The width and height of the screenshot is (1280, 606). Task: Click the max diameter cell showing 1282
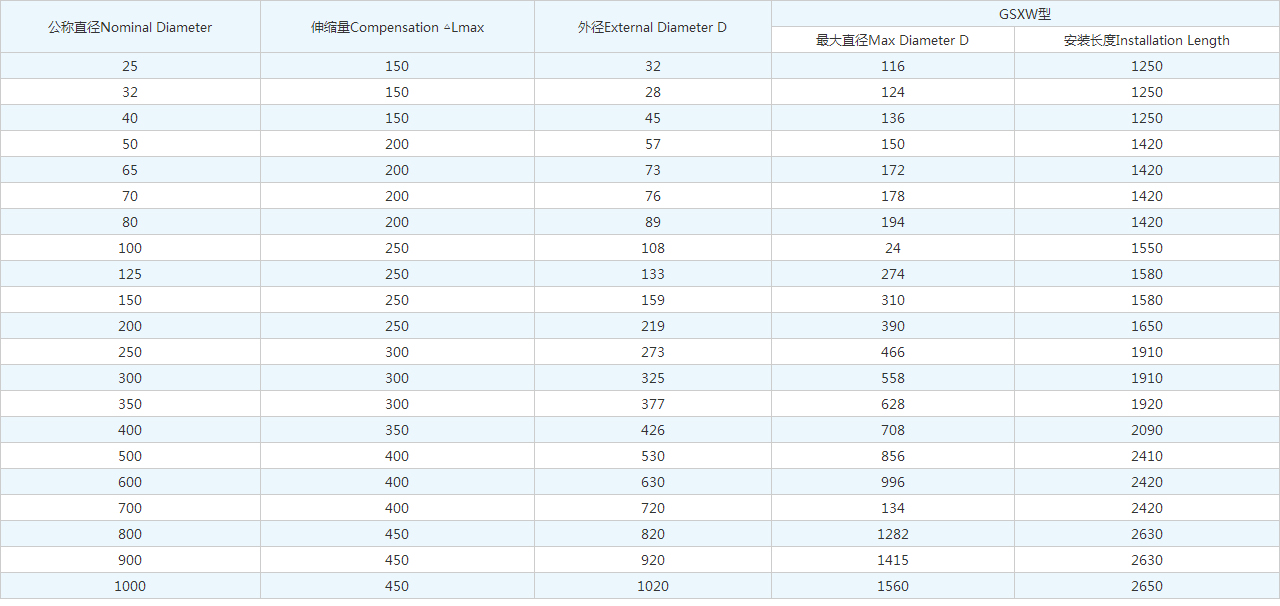pos(892,534)
